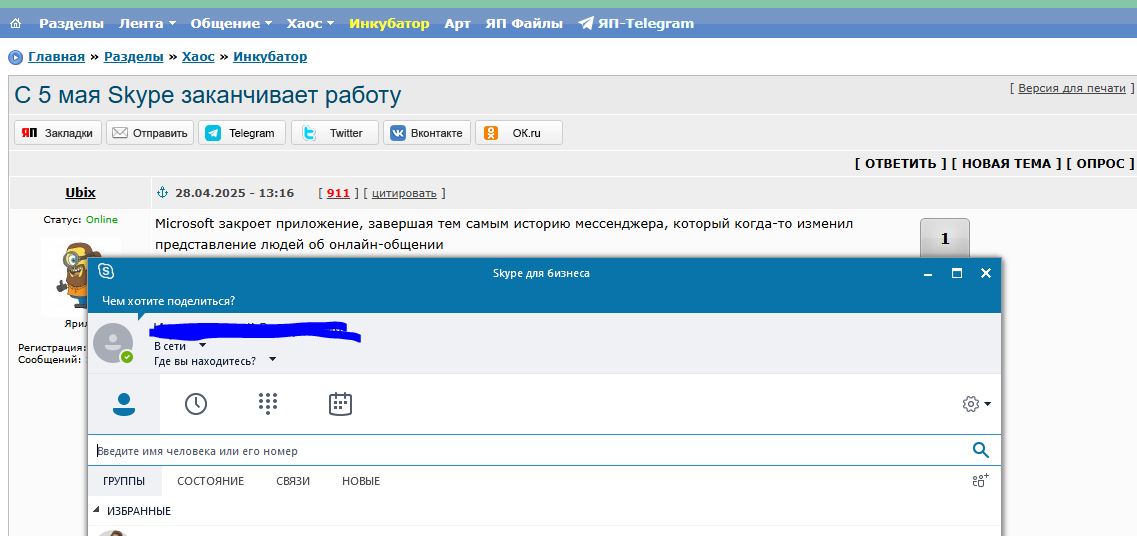Screen dimensions: 1137x536
Task: Click the post rating button showing 1
Action: tap(944, 239)
